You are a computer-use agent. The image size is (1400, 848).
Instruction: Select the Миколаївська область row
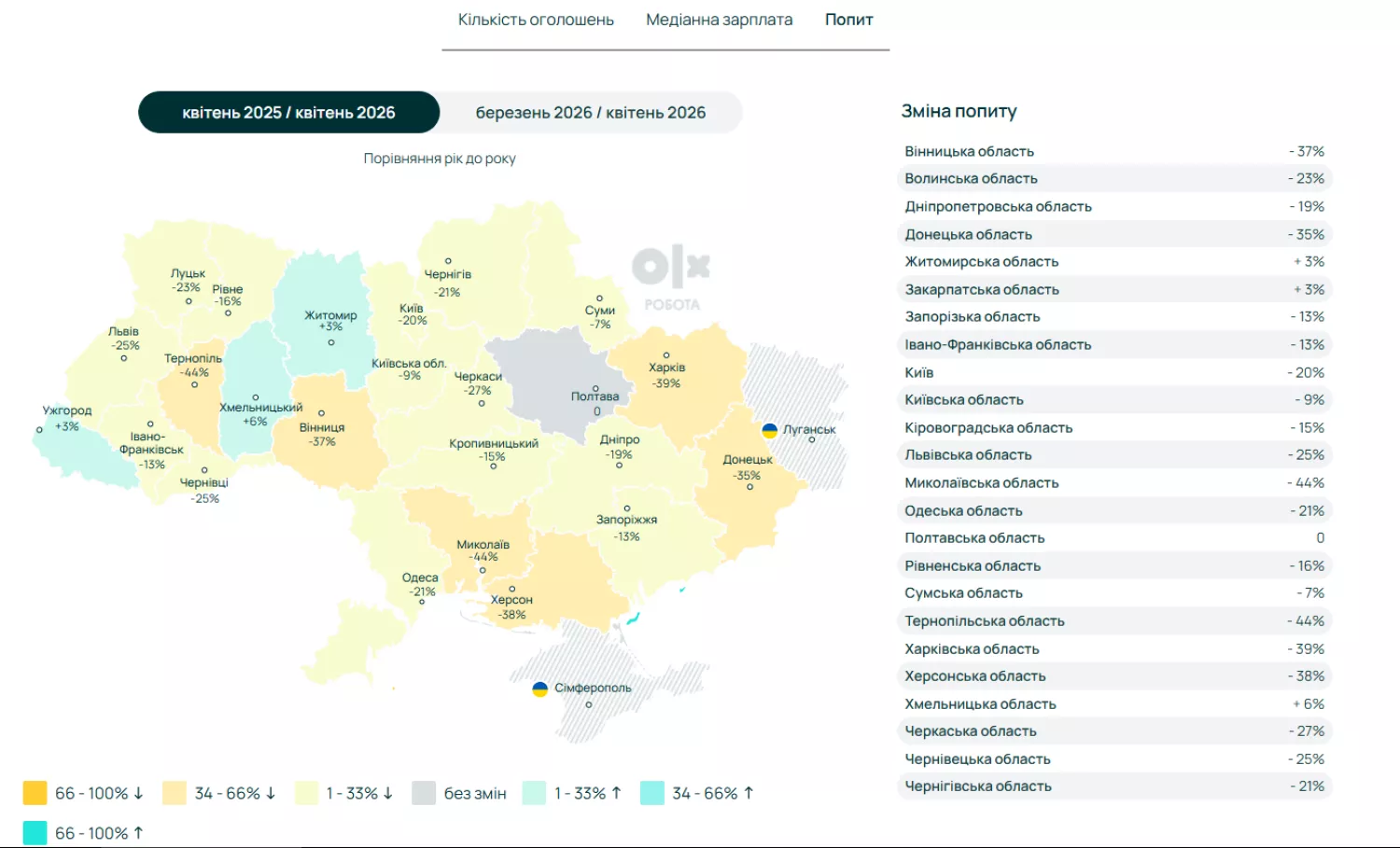(x=1114, y=482)
